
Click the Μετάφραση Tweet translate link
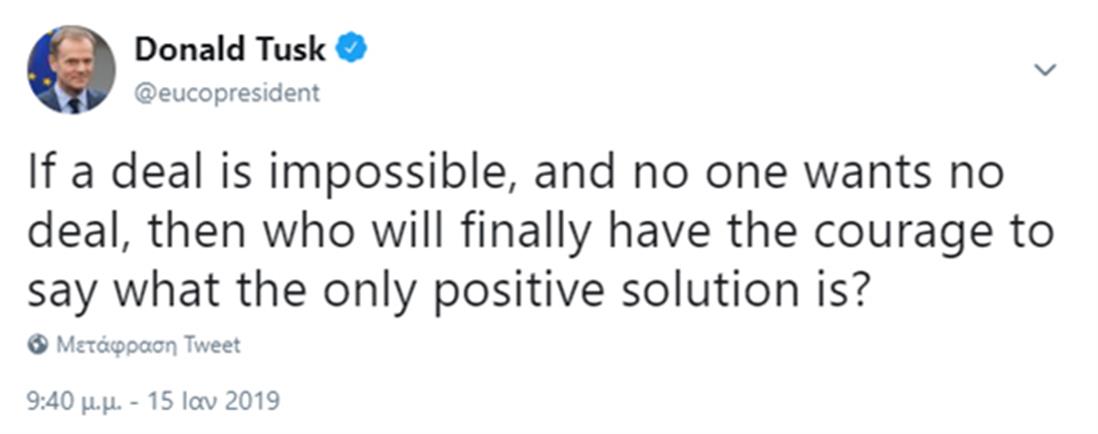click(148, 346)
